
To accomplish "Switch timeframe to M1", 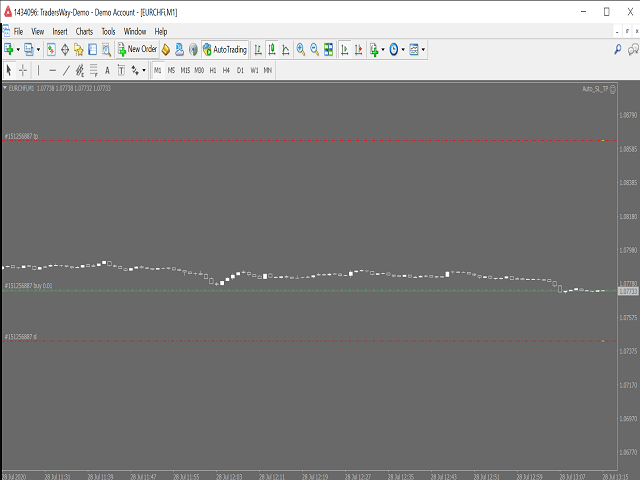I will (x=158, y=70).
